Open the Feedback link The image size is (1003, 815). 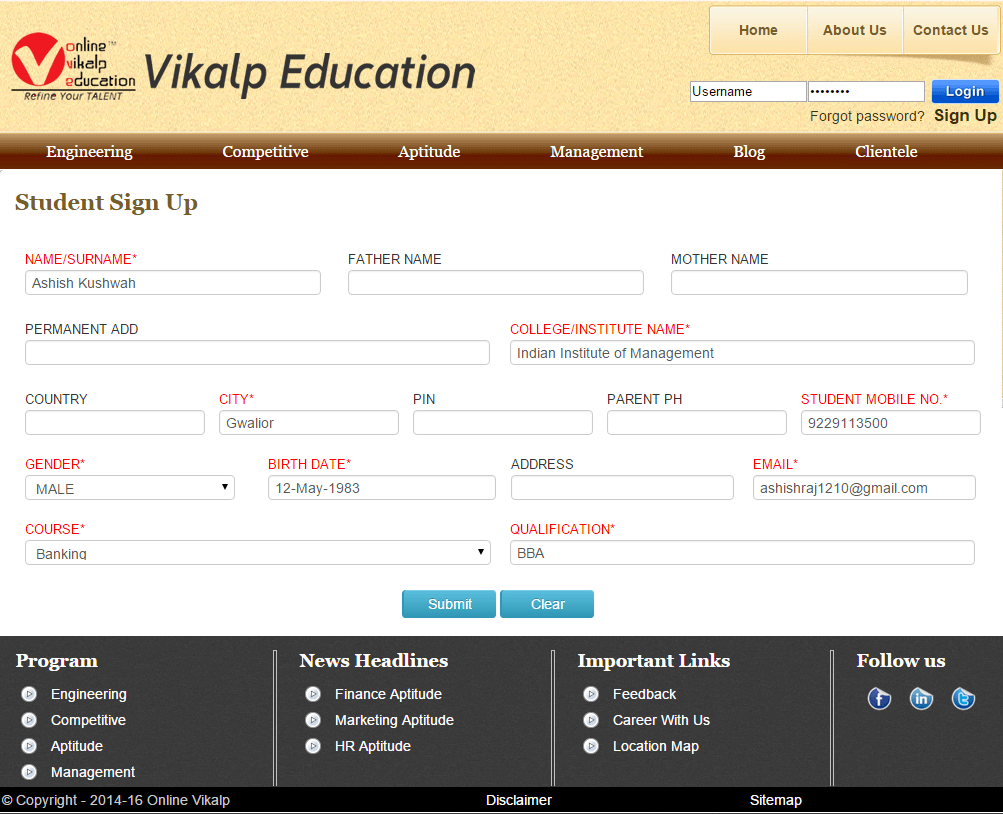pos(644,694)
